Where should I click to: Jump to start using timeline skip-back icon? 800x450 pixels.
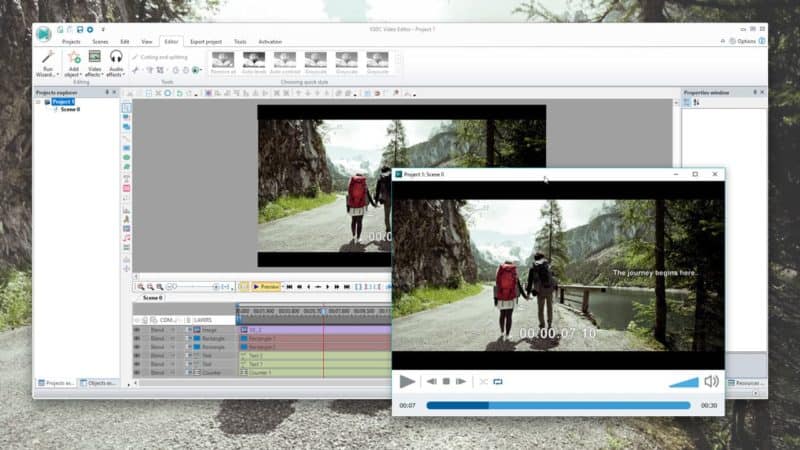tap(289, 287)
